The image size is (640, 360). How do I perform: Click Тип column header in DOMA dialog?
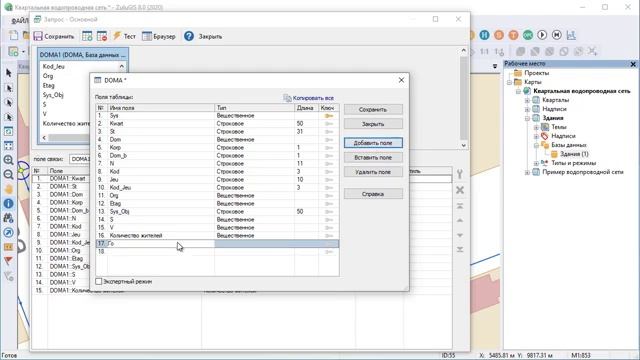[x=254, y=108]
